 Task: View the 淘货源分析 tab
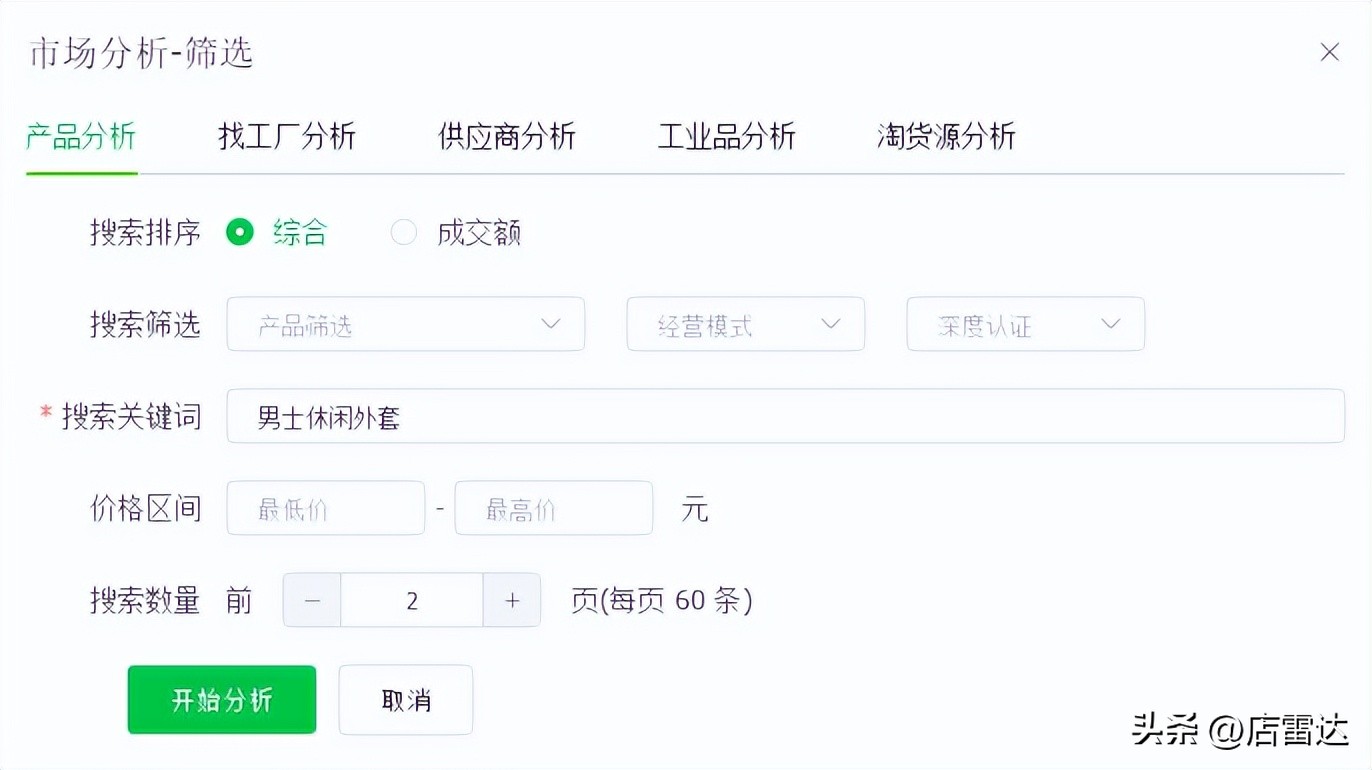(945, 137)
